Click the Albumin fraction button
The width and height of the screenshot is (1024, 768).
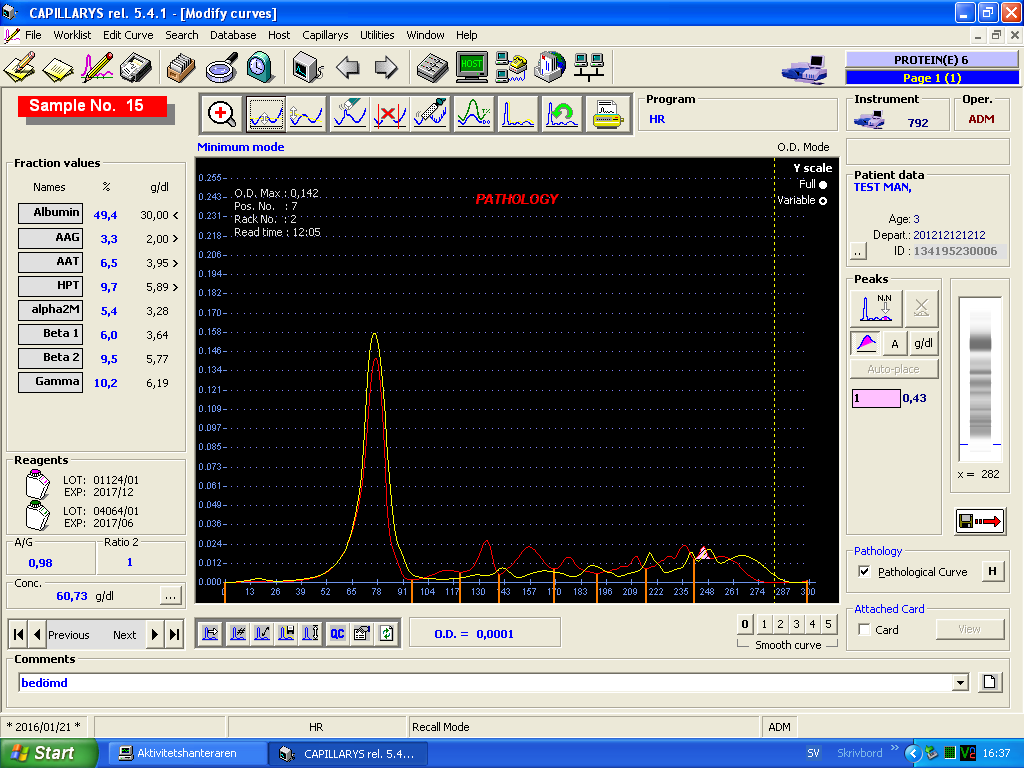(x=50, y=213)
